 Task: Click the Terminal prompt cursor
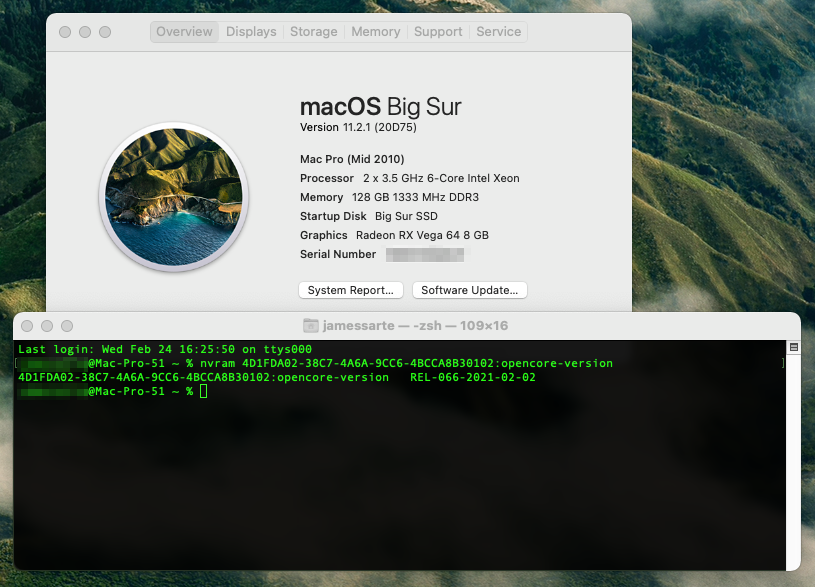pyautogui.click(x=203, y=391)
